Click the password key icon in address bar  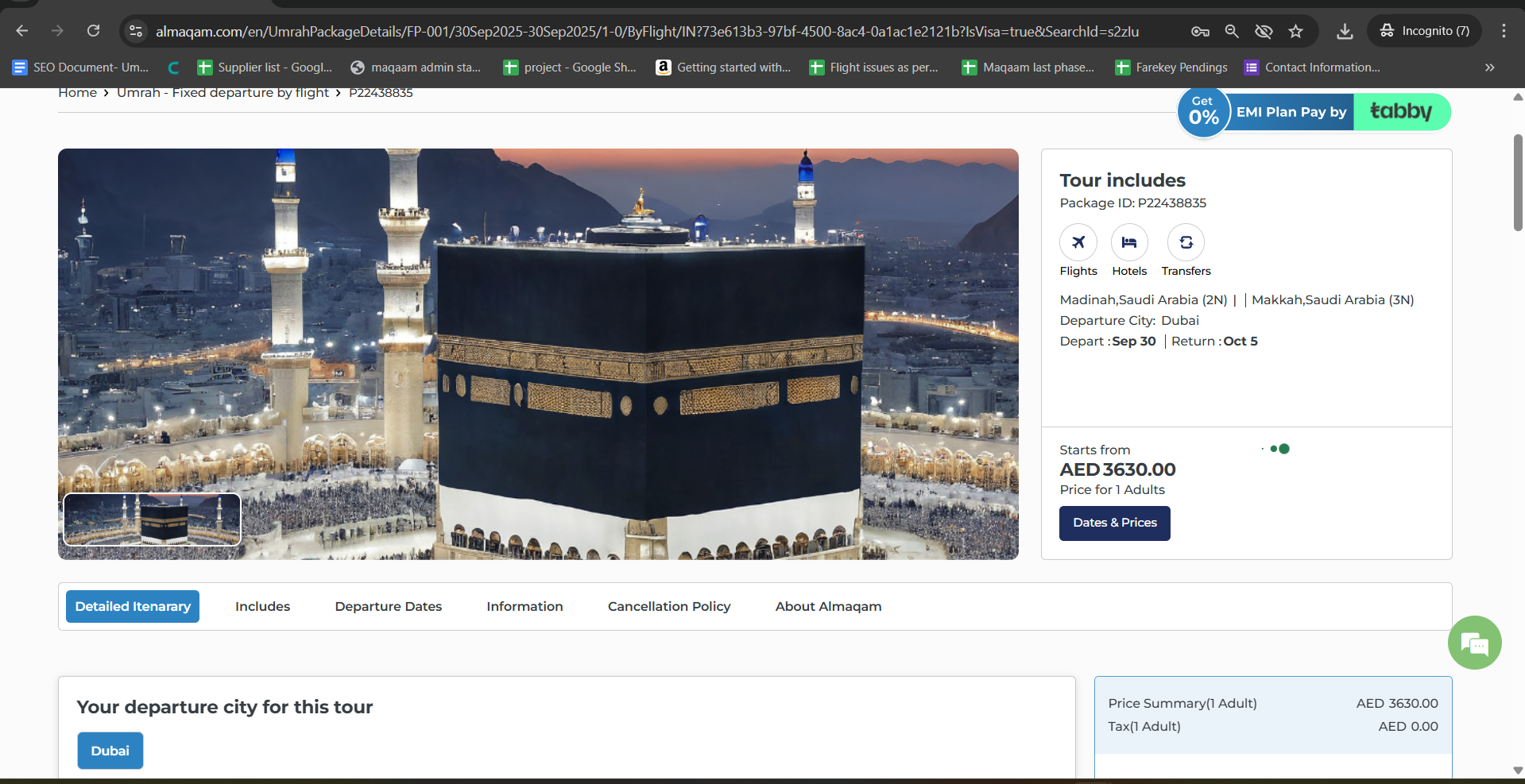point(1200,31)
